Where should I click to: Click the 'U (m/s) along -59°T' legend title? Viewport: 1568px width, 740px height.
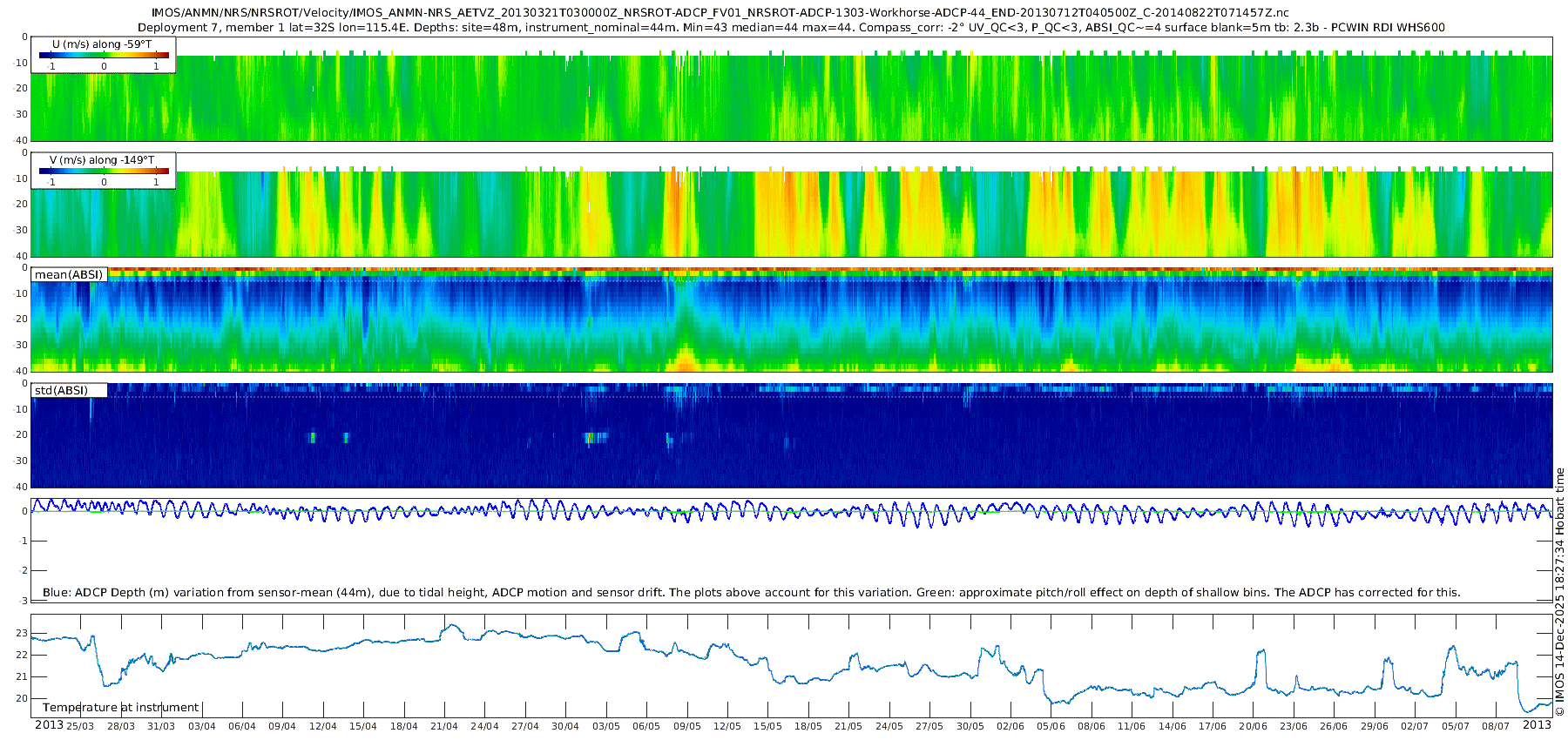click(x=102, y=44)
